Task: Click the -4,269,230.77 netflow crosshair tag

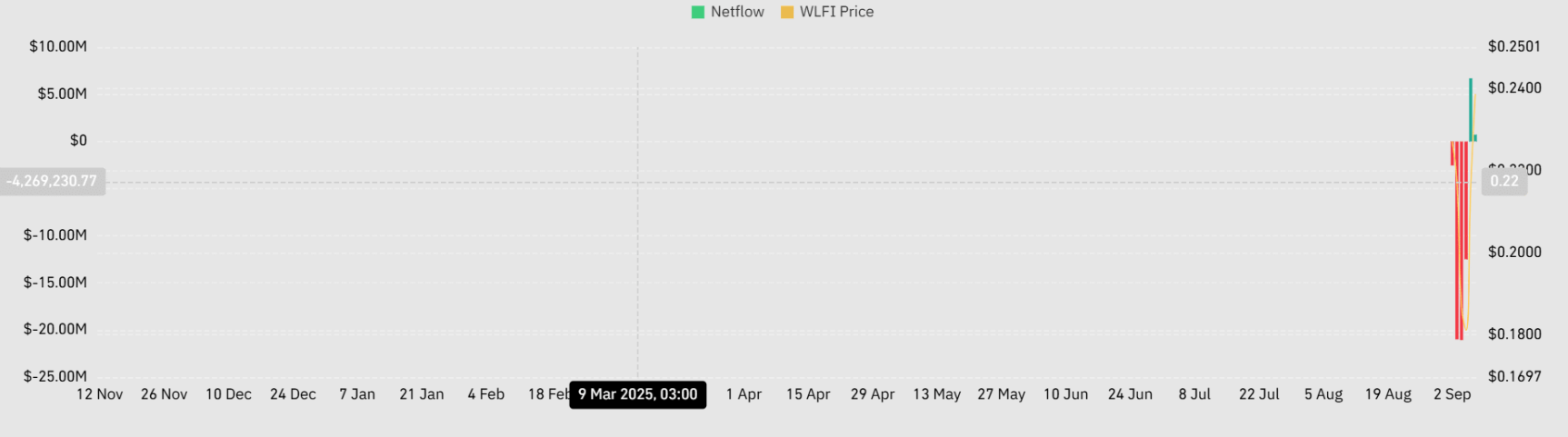Action: pyautogui.click(x=52, y=181)
